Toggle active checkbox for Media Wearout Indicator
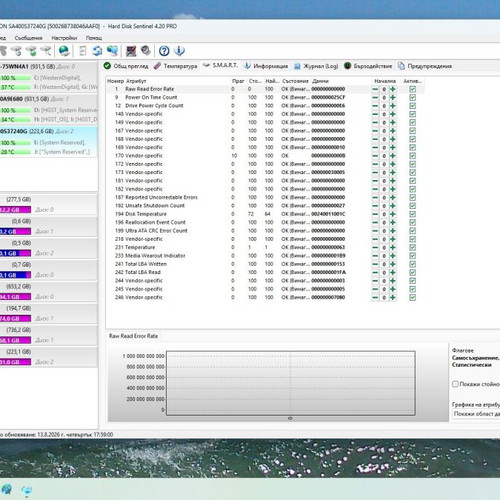This screenshot has height=500, width=500. pos(412,256)
